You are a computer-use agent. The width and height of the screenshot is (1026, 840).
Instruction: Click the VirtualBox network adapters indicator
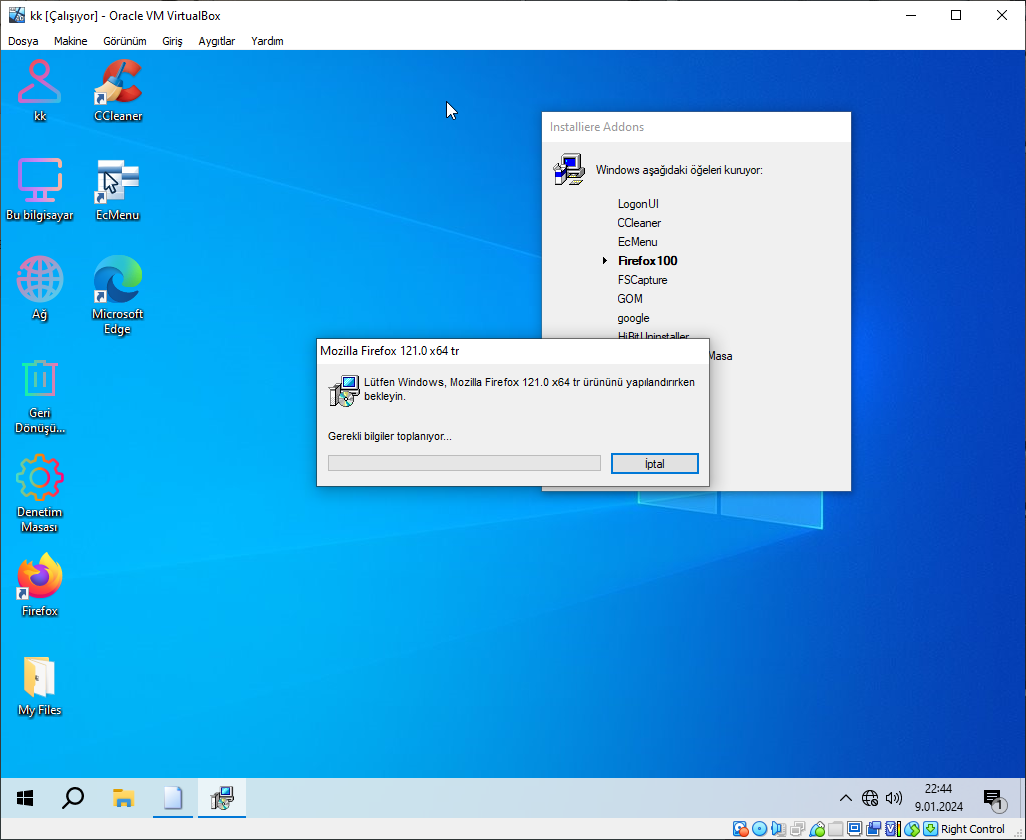[x=798, y=829]
